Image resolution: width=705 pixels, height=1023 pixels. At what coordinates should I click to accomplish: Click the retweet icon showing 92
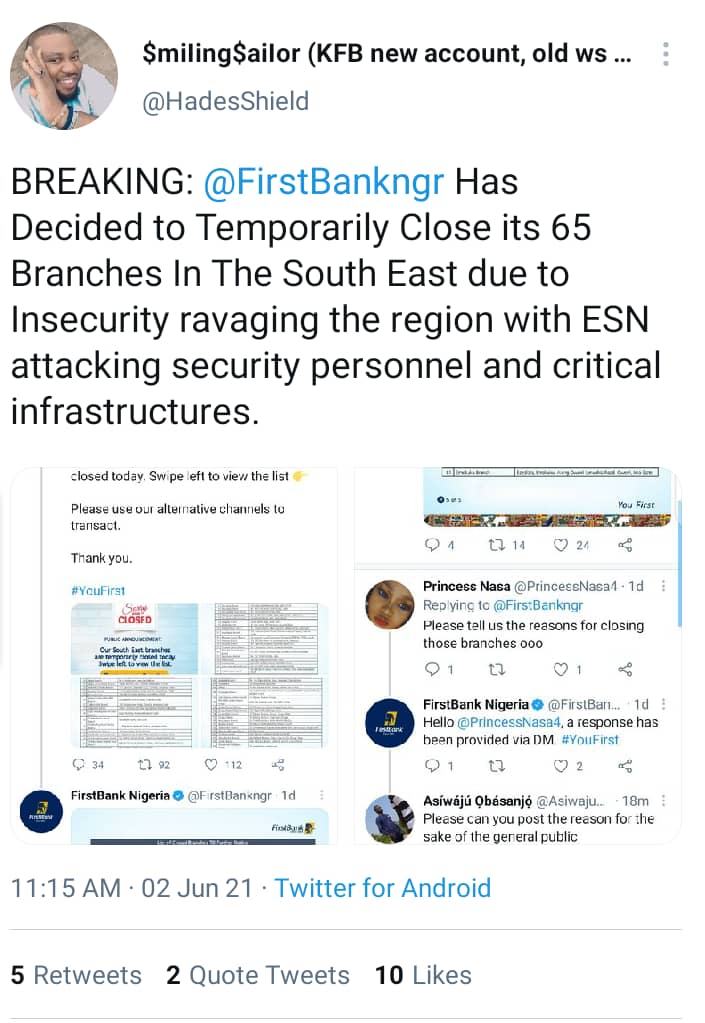point(145,764)
